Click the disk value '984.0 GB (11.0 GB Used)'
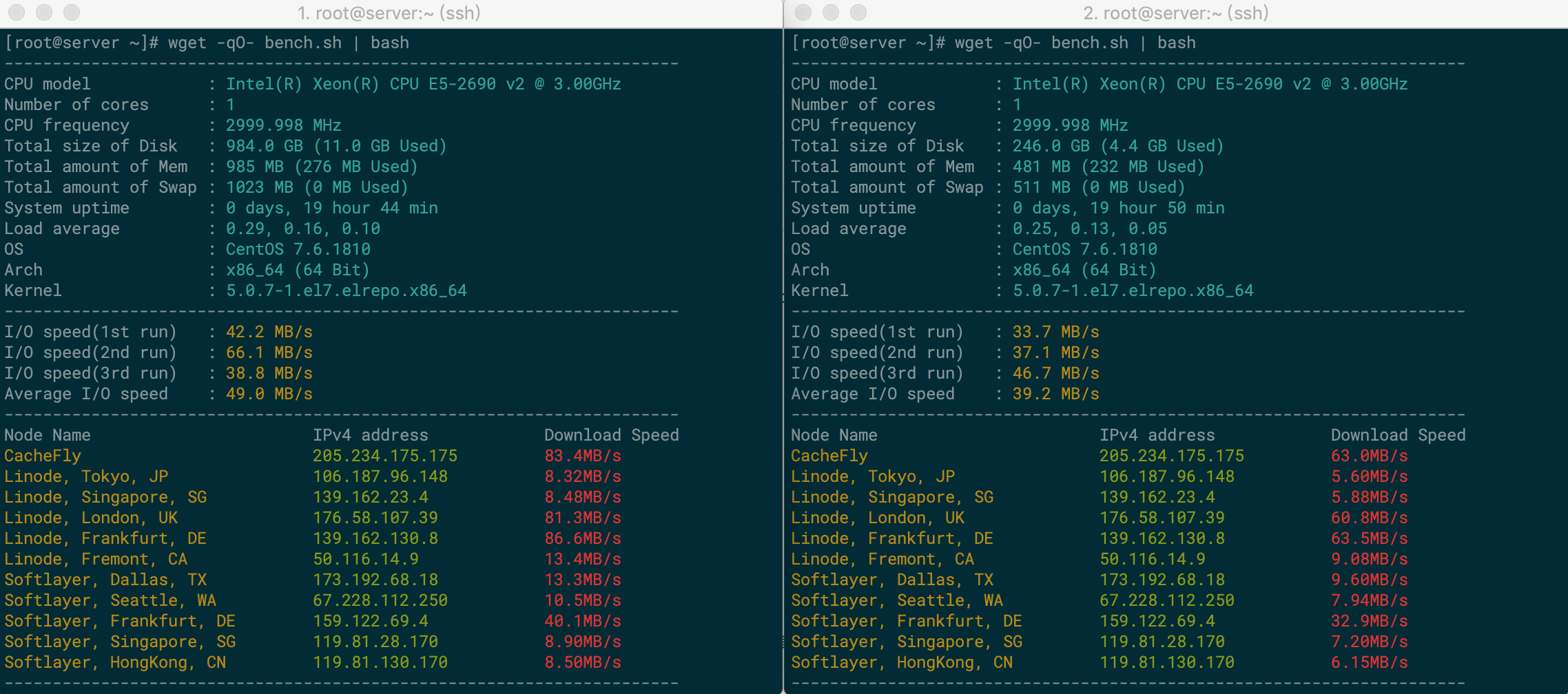 coord(336,146)
